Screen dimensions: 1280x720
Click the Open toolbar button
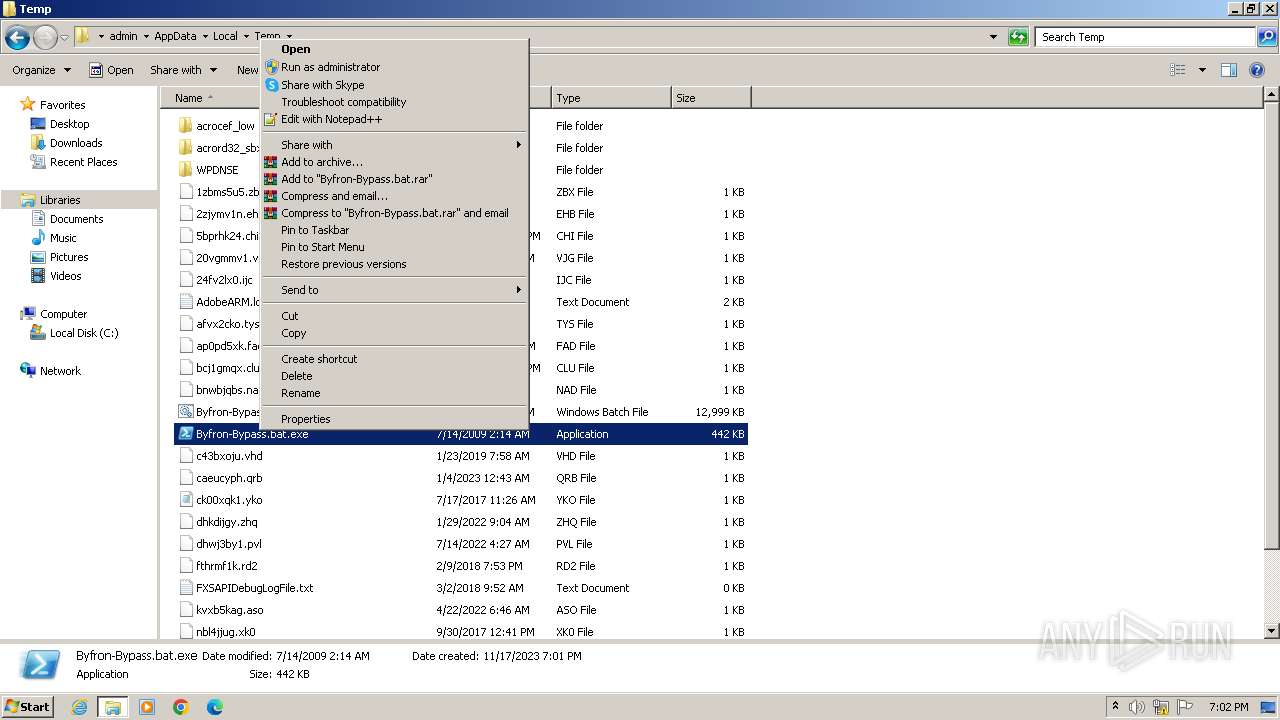(111, 70)
